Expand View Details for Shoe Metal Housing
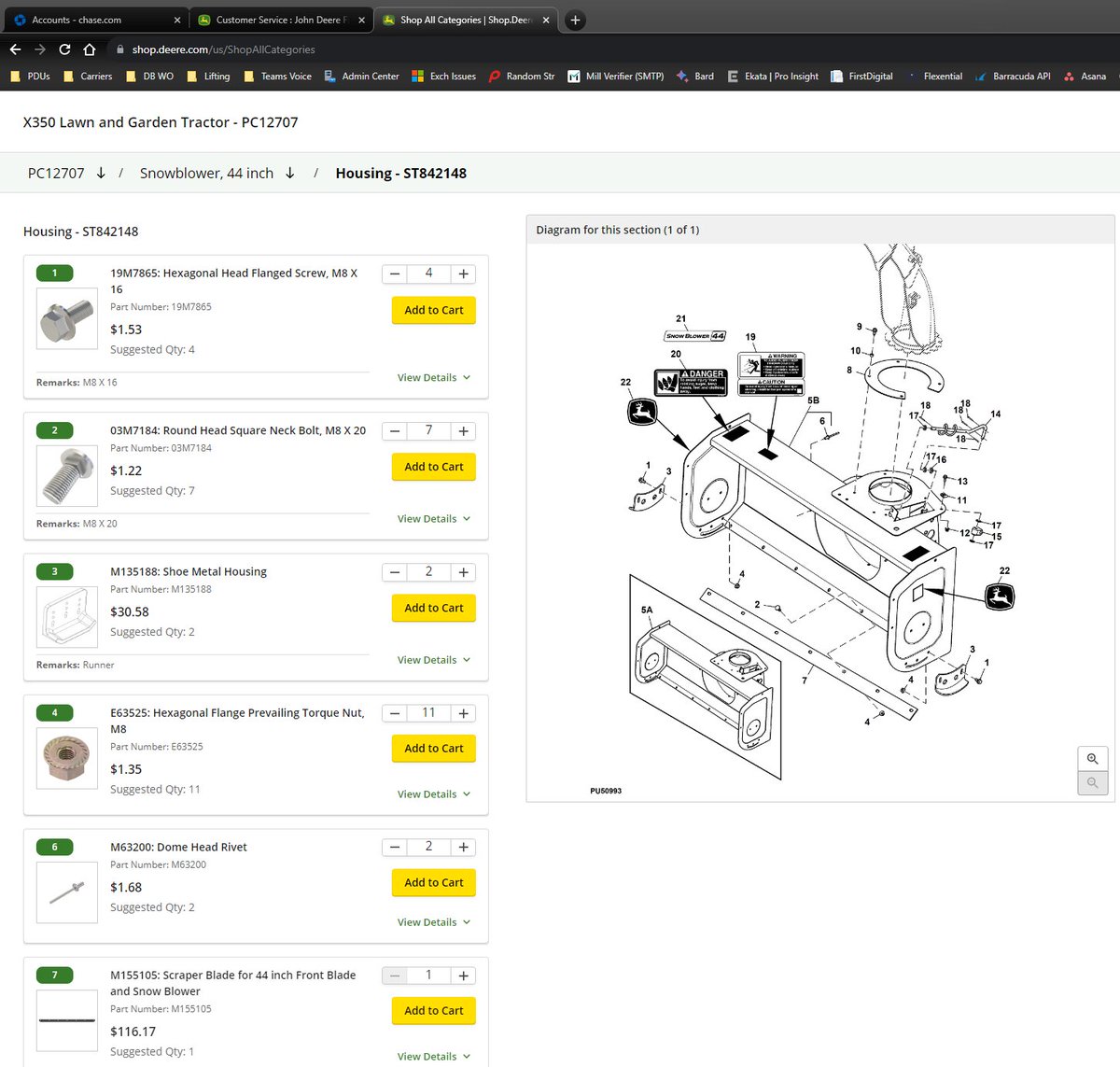Viewport: 1120px width, 1067px height. point(434,660)
